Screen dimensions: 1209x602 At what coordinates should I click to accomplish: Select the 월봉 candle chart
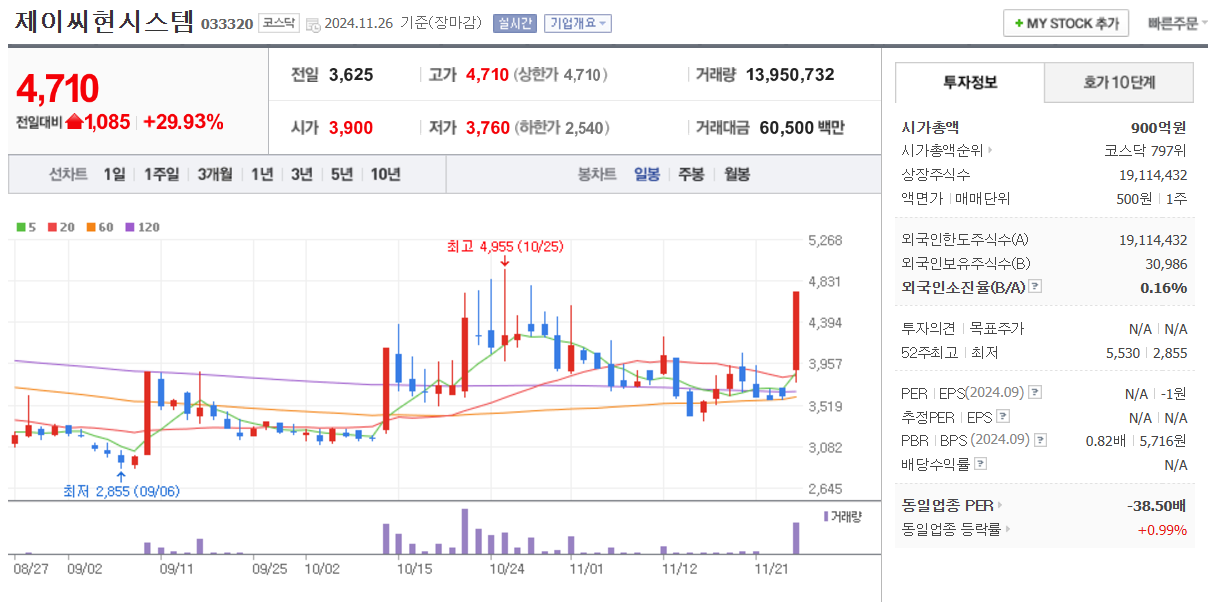click(737, 174)
